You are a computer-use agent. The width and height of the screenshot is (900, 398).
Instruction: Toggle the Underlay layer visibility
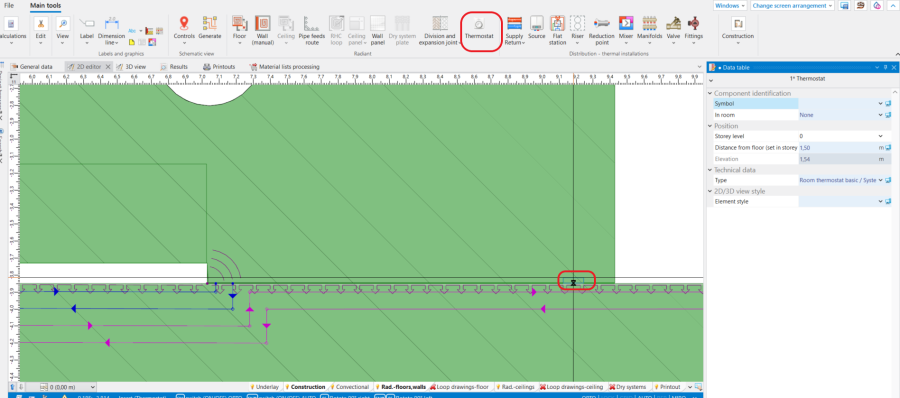click(265, 387)
